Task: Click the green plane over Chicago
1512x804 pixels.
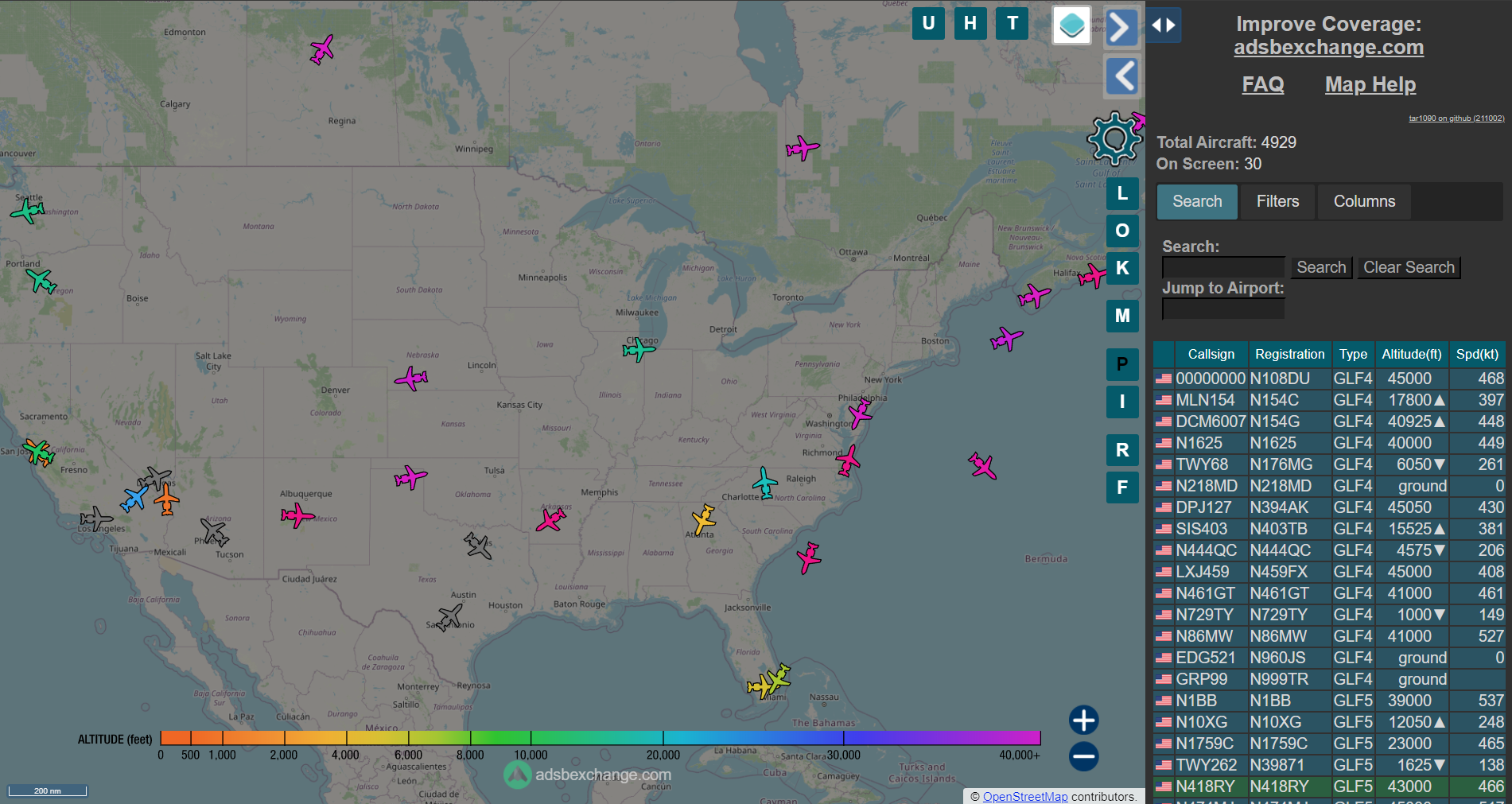Action: click(x=639, y=348)
